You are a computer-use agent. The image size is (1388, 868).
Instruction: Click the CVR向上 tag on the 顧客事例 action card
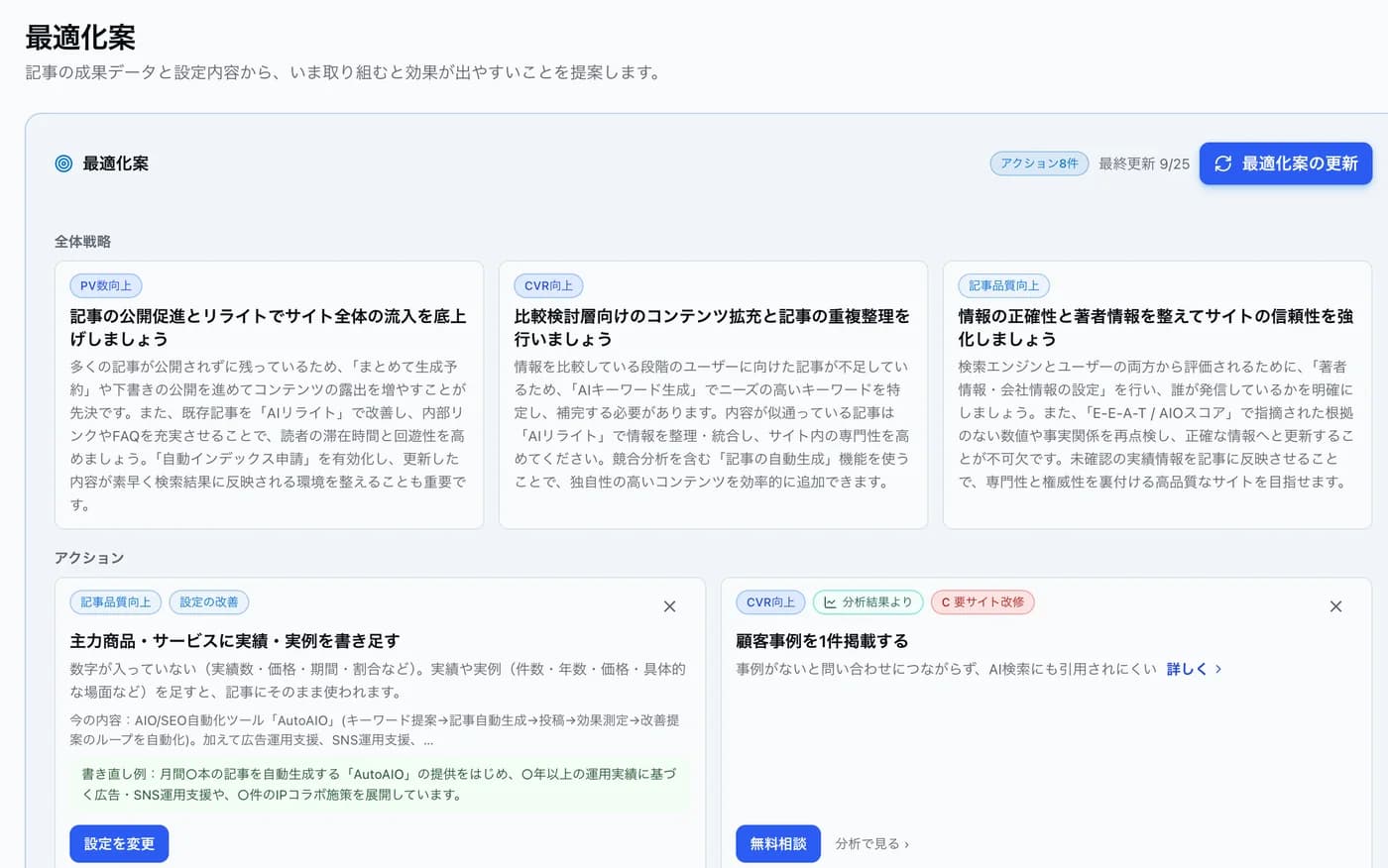point(770,601)
